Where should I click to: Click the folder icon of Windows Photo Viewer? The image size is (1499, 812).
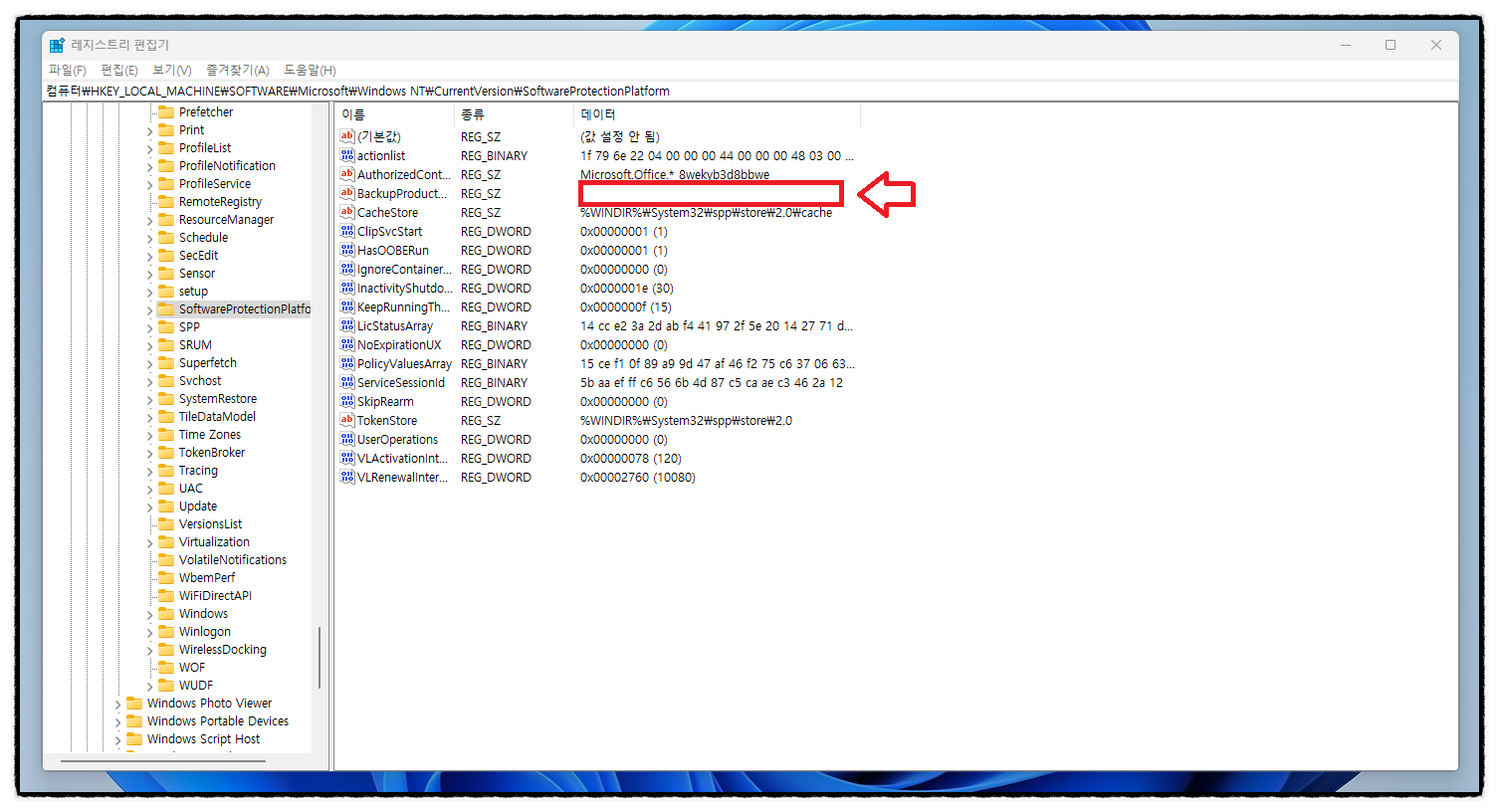pyautogui.click(x=134, y=704)
